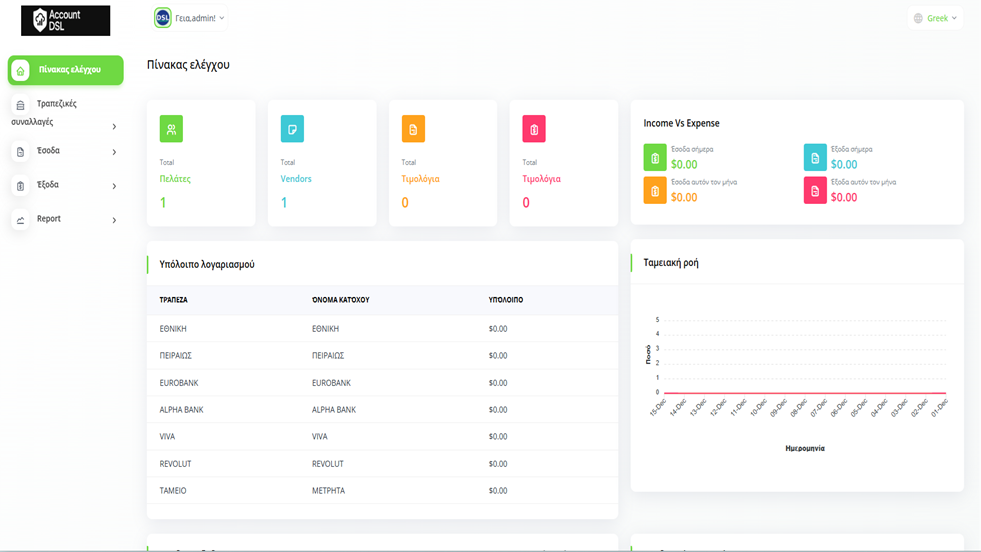Screen dimensions: 981x552
Task: Expand the Report sidebar menu
Action: click(x=65, y=219)
